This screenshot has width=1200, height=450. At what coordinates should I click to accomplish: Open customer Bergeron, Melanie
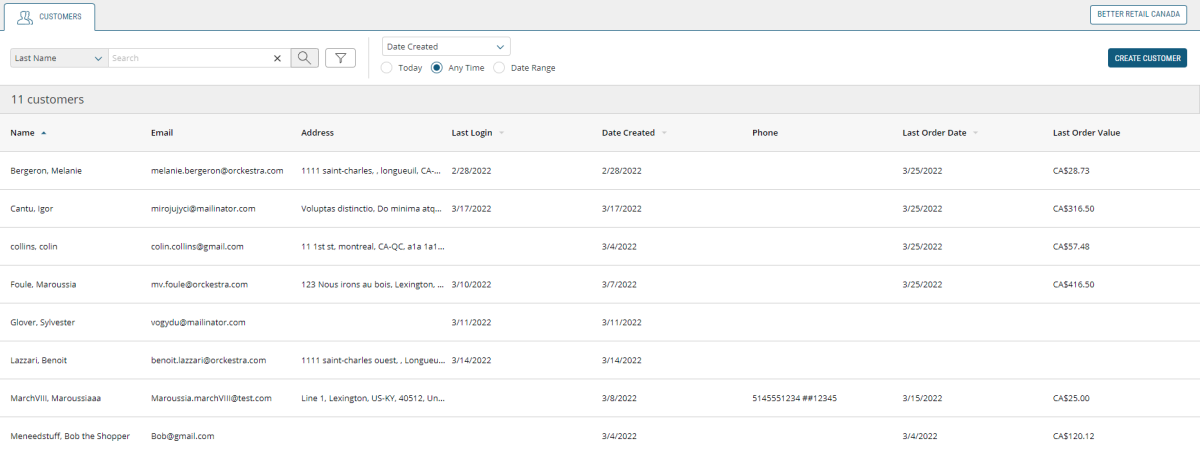pyautogui.click(x=46, y=171)
